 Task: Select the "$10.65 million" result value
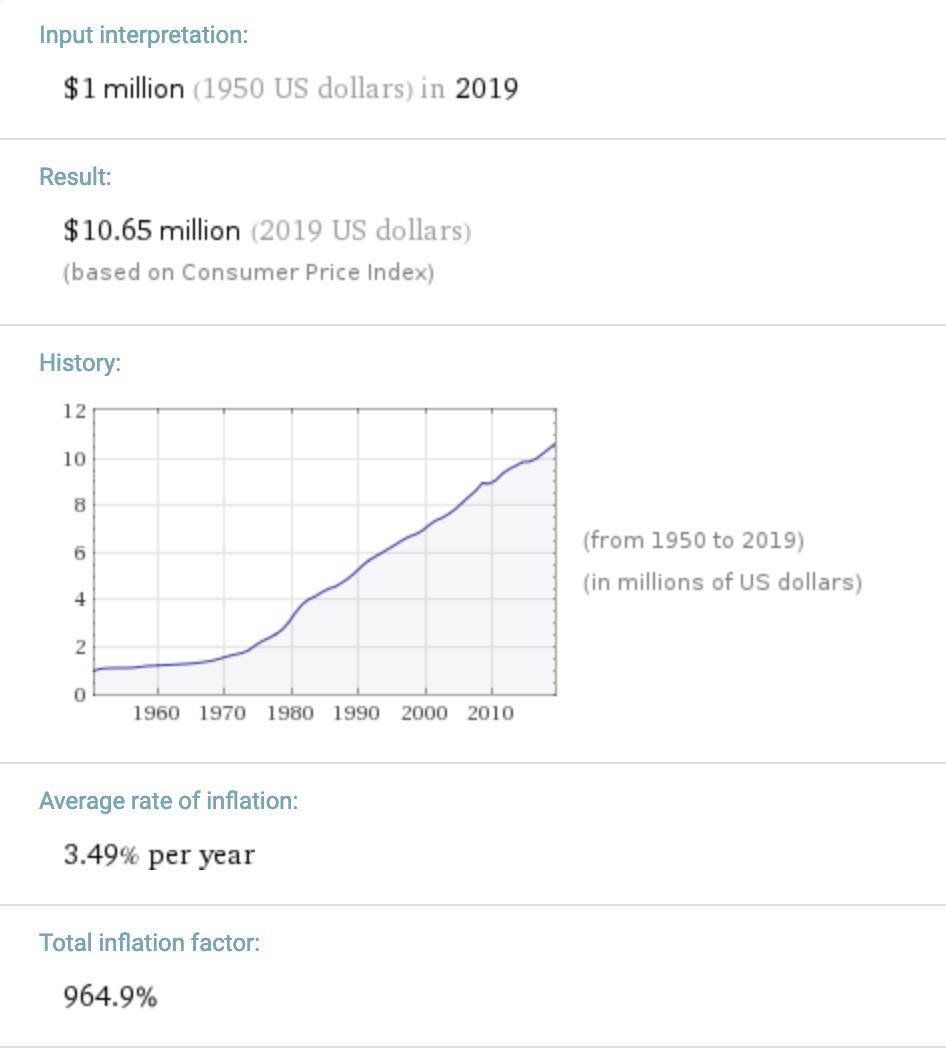(x=151, y=231)
